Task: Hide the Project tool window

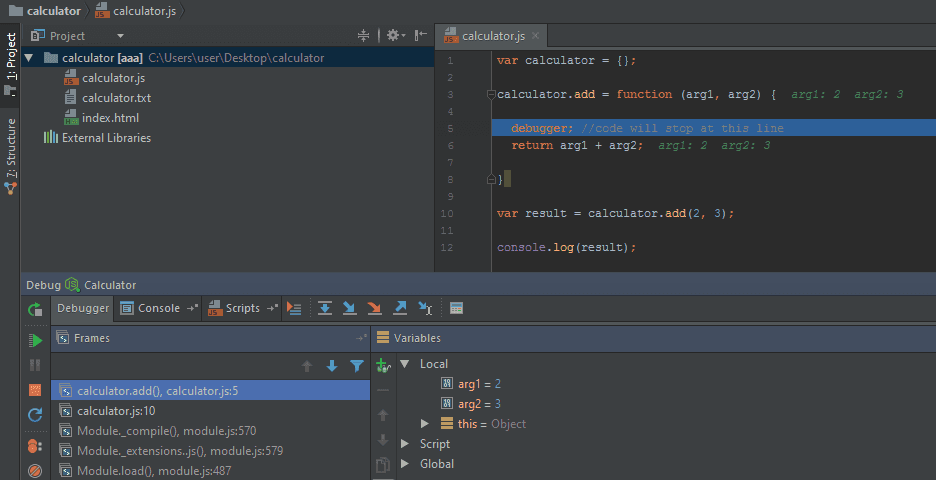Action: 421,35
